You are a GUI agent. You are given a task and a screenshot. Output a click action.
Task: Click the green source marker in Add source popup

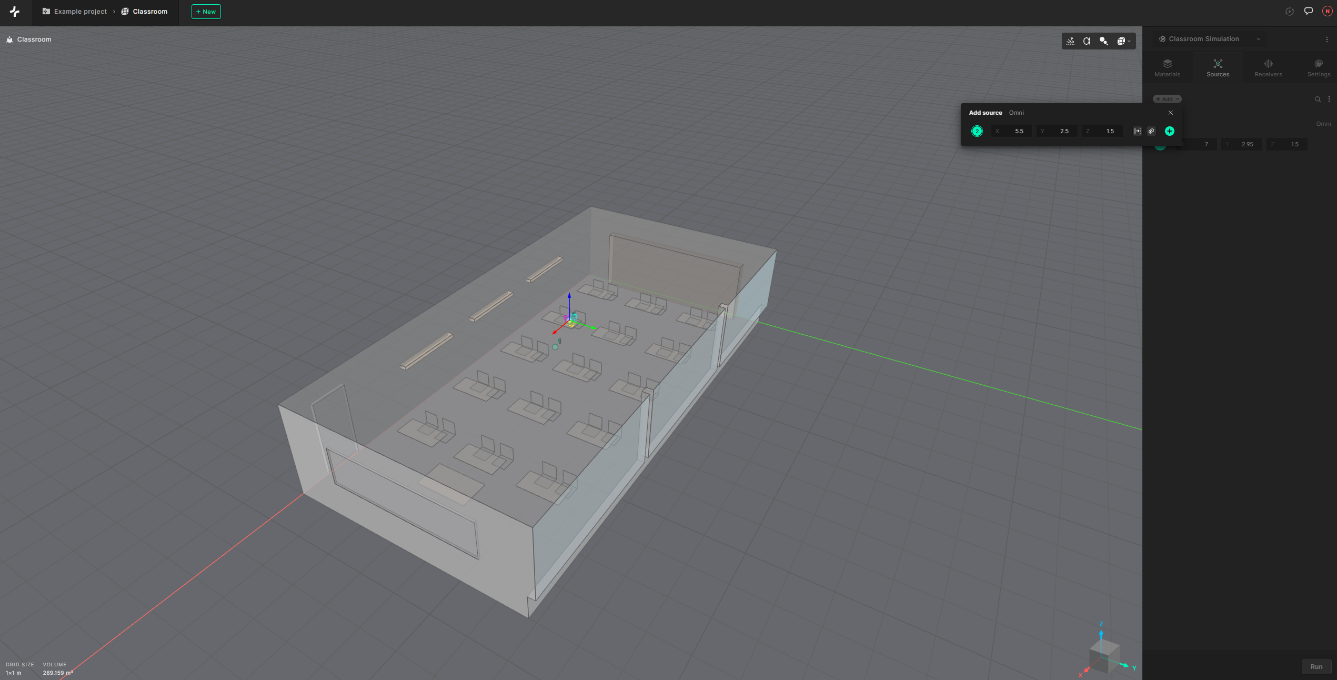pos(977,131)
